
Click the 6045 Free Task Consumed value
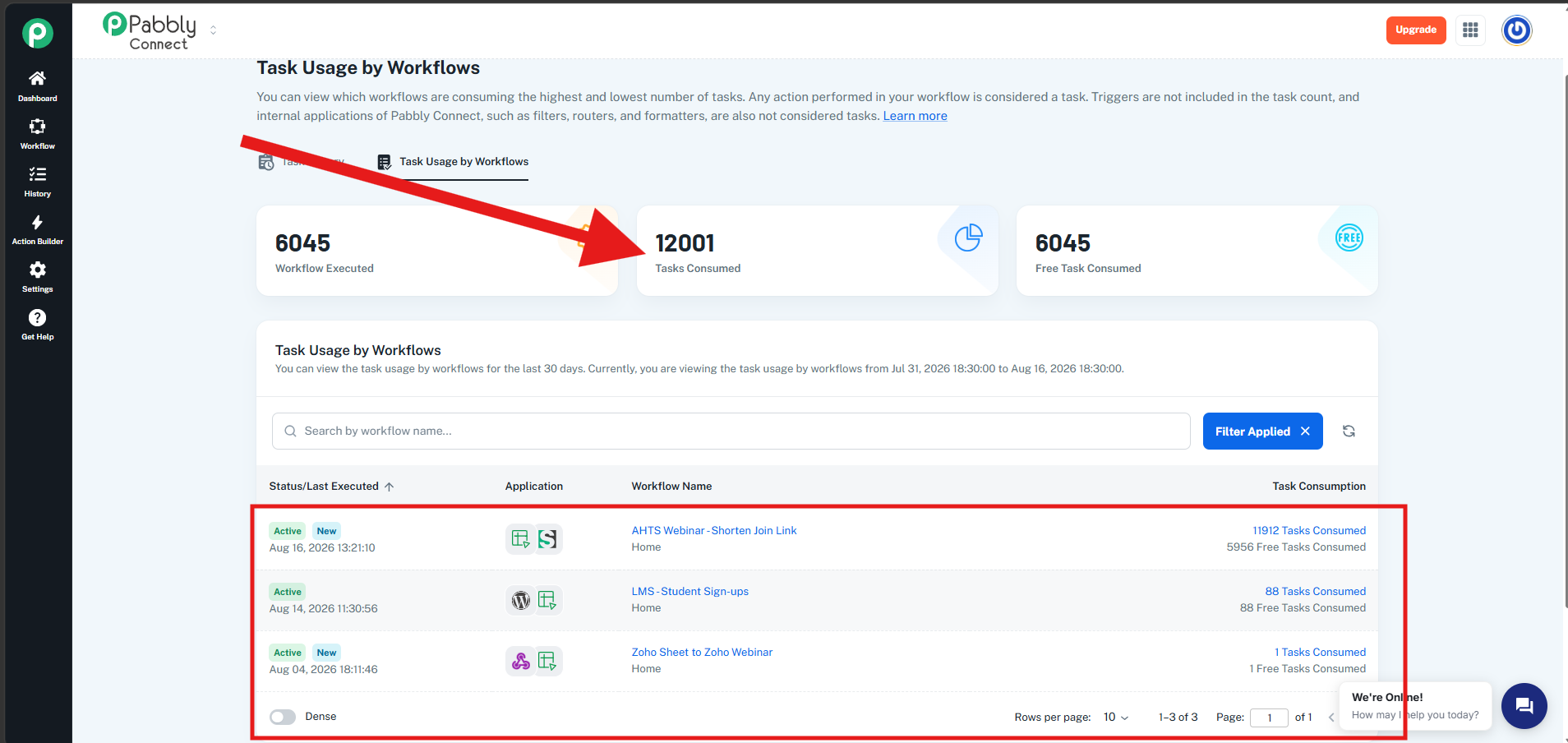1063,243
